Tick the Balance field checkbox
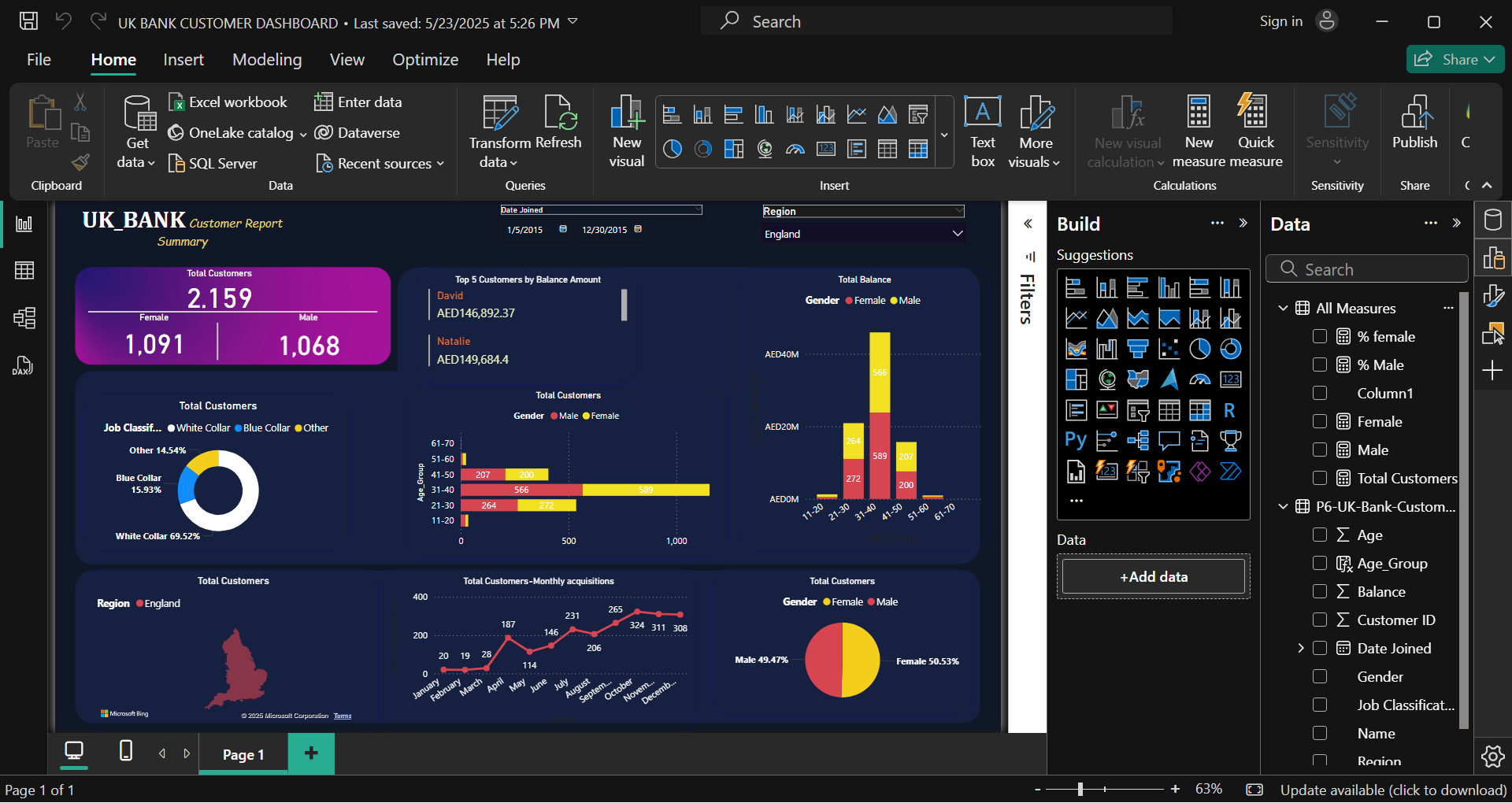Image resolution: width=1512 pixels, height=803 pixels. pos(1320,591)
